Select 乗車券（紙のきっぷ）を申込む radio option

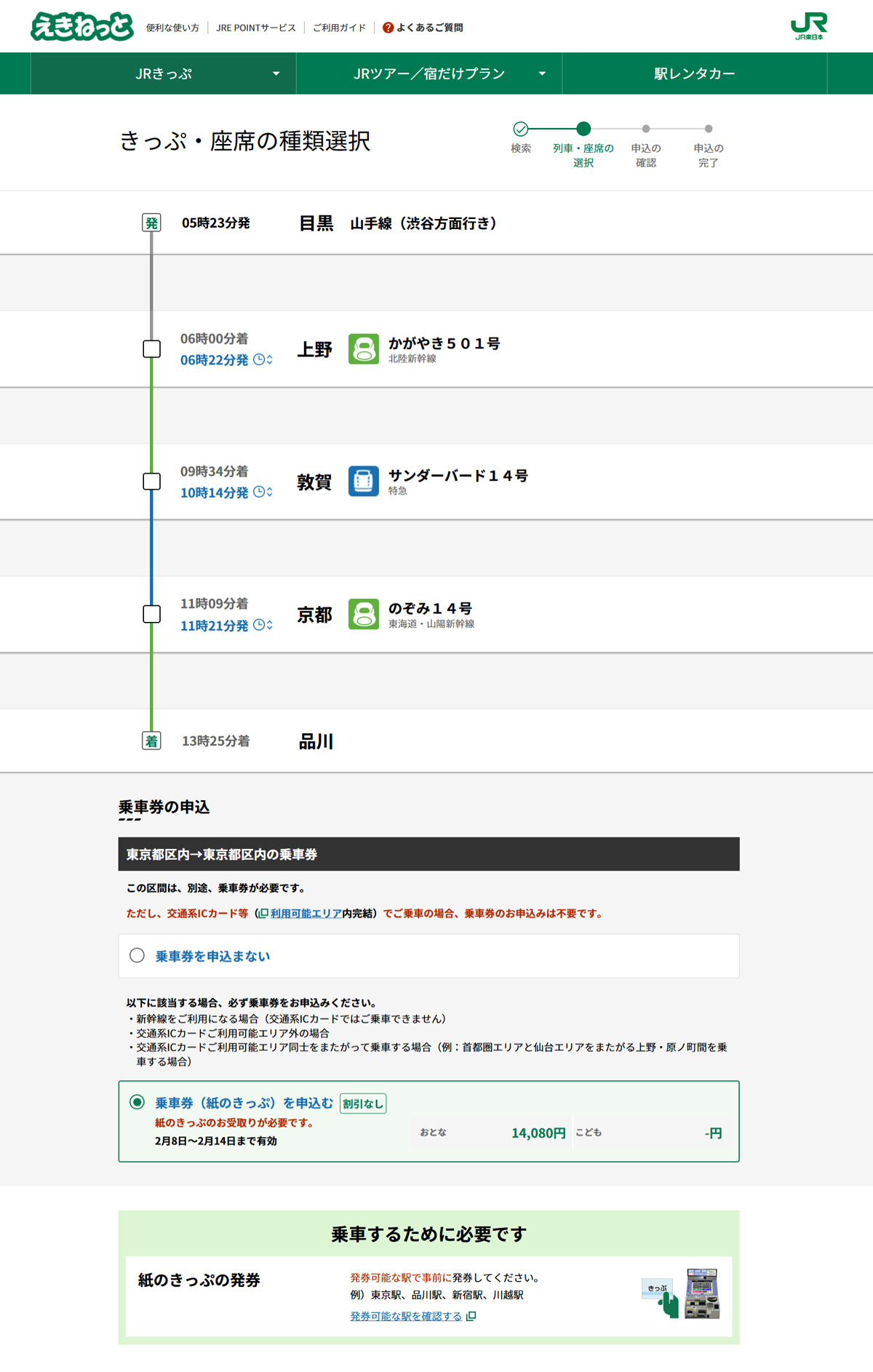click(x=137, y=1103)
